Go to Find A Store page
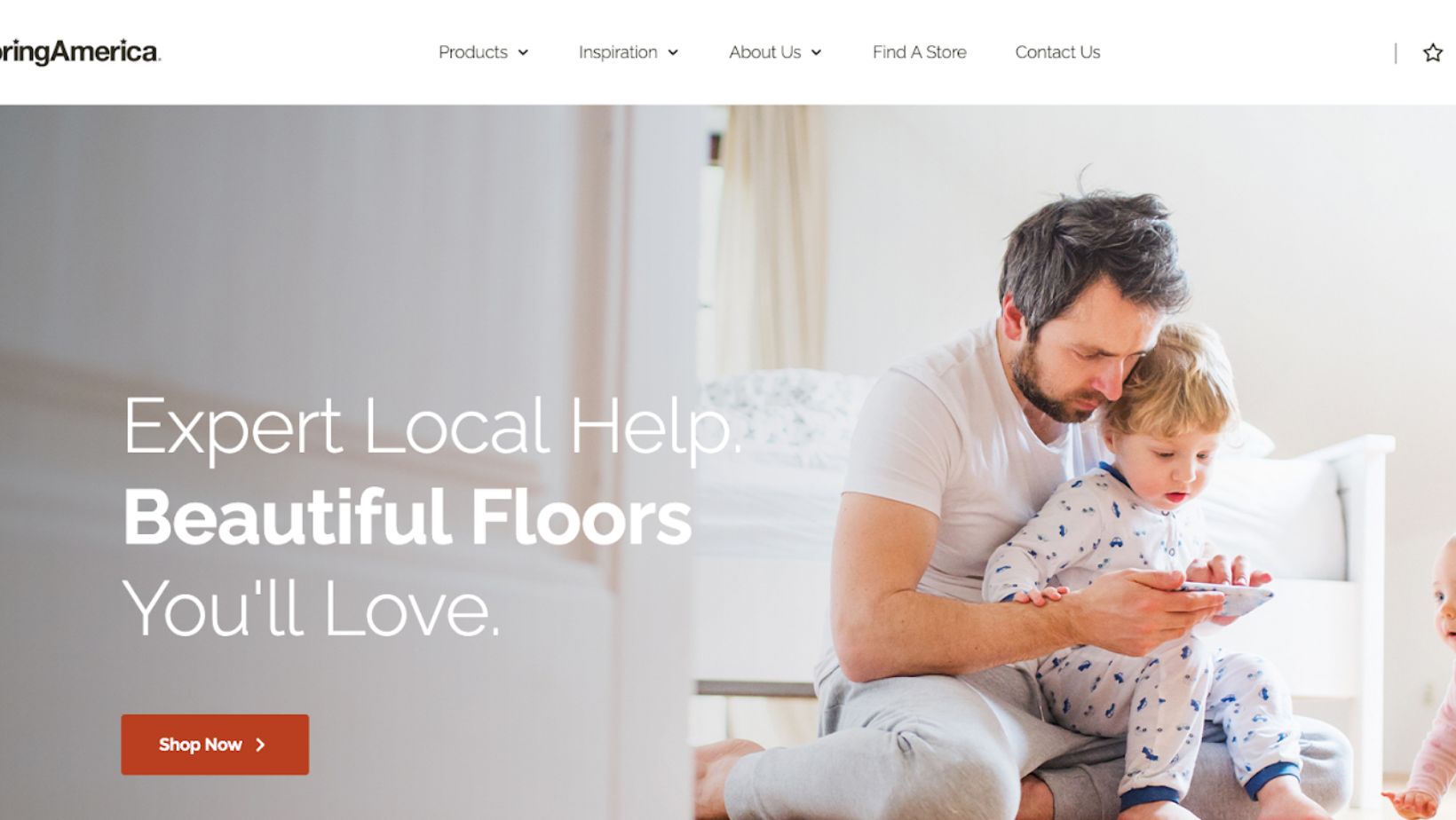Viewport: 1456px width, 820px height. (x=919, y=52)
